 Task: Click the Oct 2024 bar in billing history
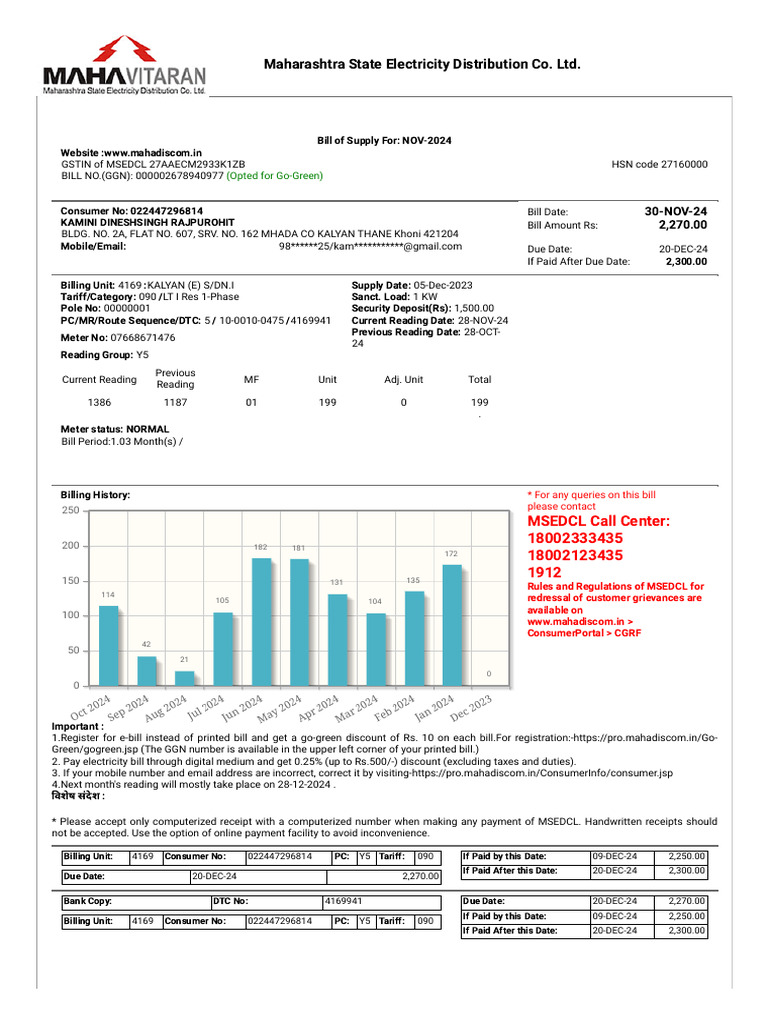tap(108, 646)
